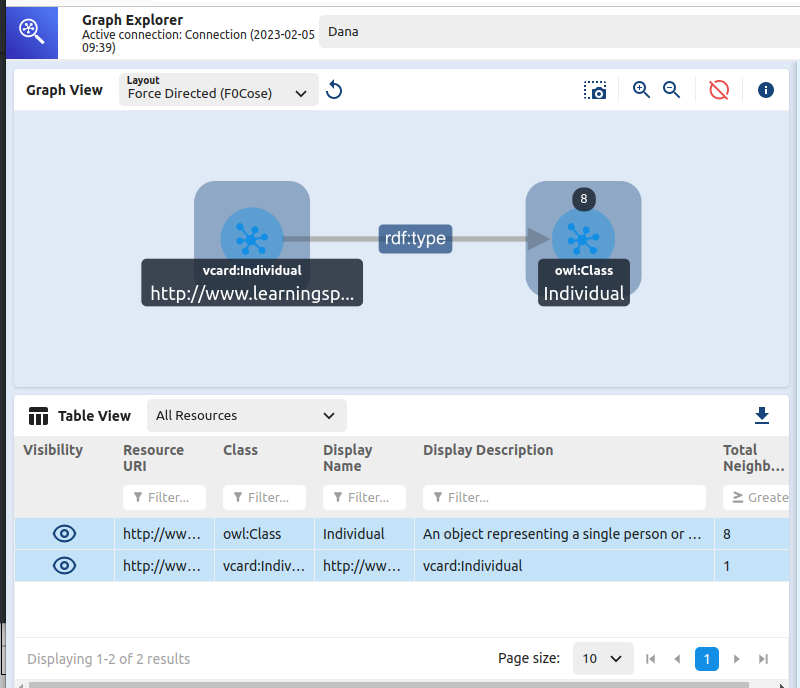Viewport: 800px width, 688px height.
Task: Click the Visibility column header
Action: [53, 450]
